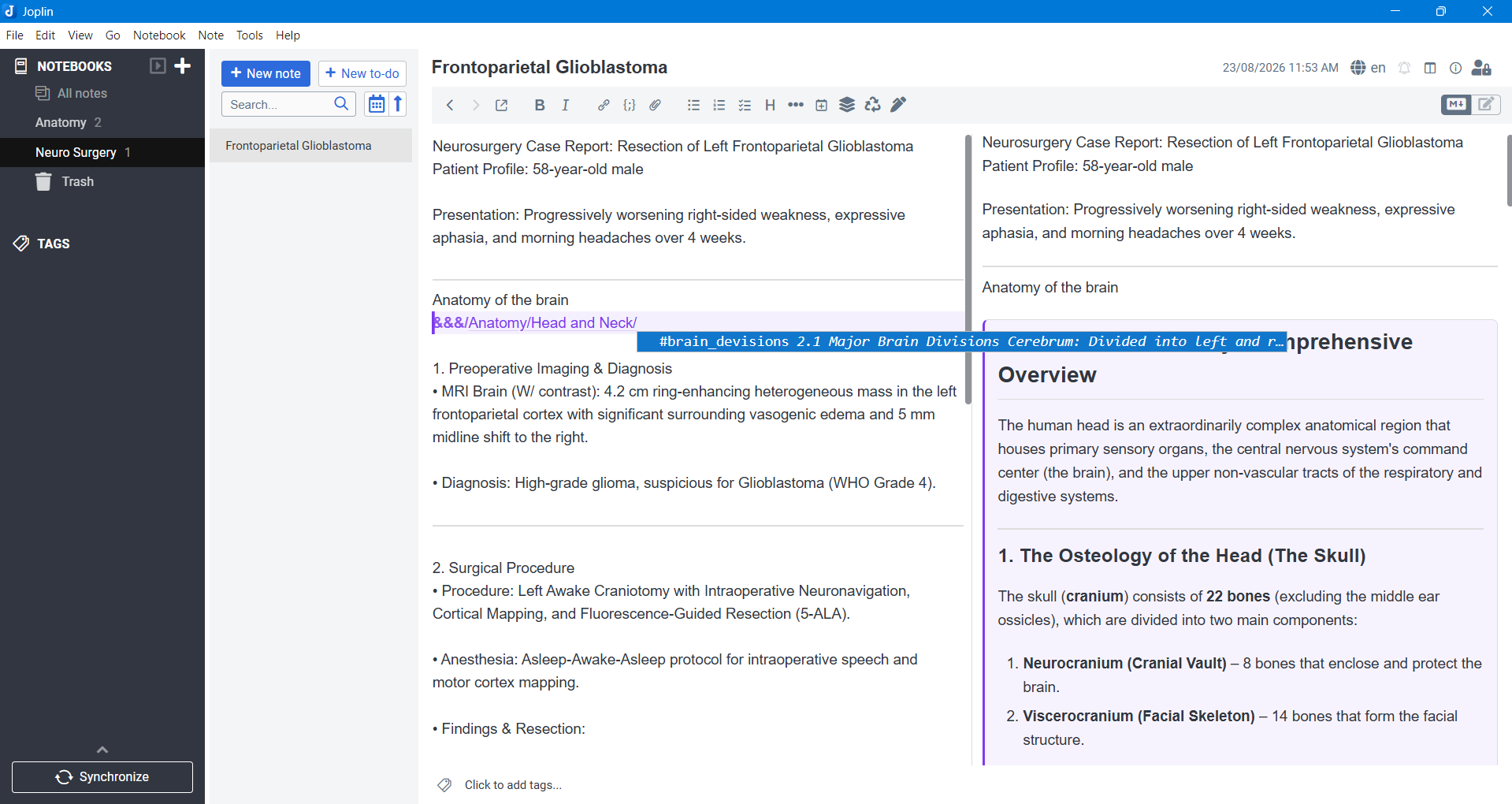Click the Synchronize button
This screenshot has height=804, width=1512.
point(102,777)
